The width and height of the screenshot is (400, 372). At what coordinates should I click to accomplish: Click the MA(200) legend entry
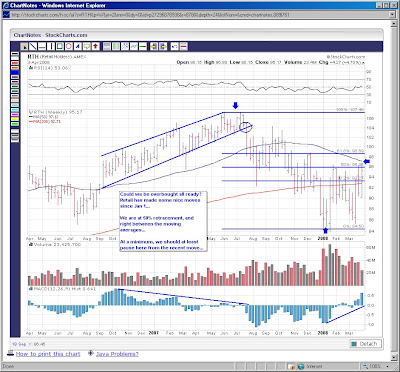pos(45,121)
